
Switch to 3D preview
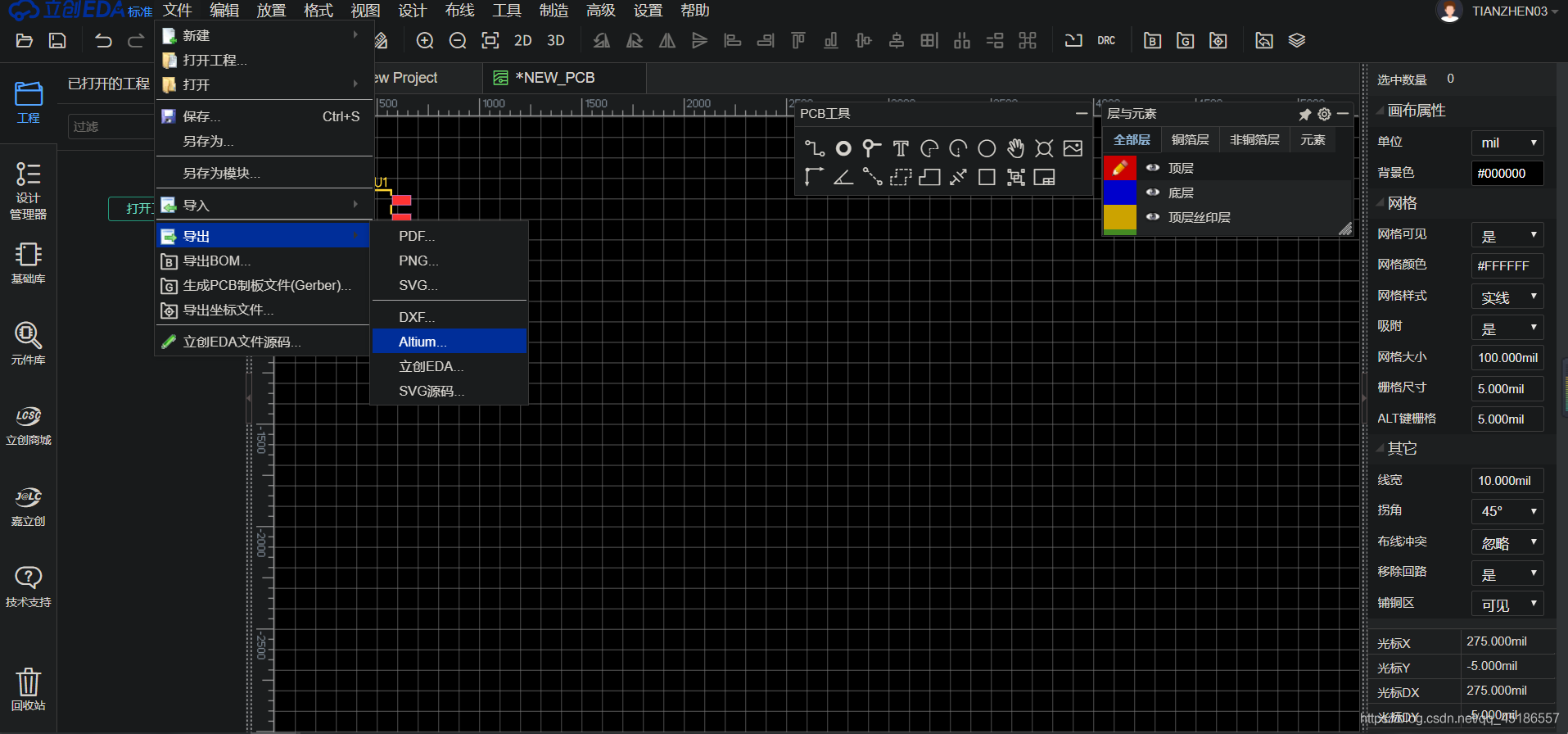coord(556,40)
